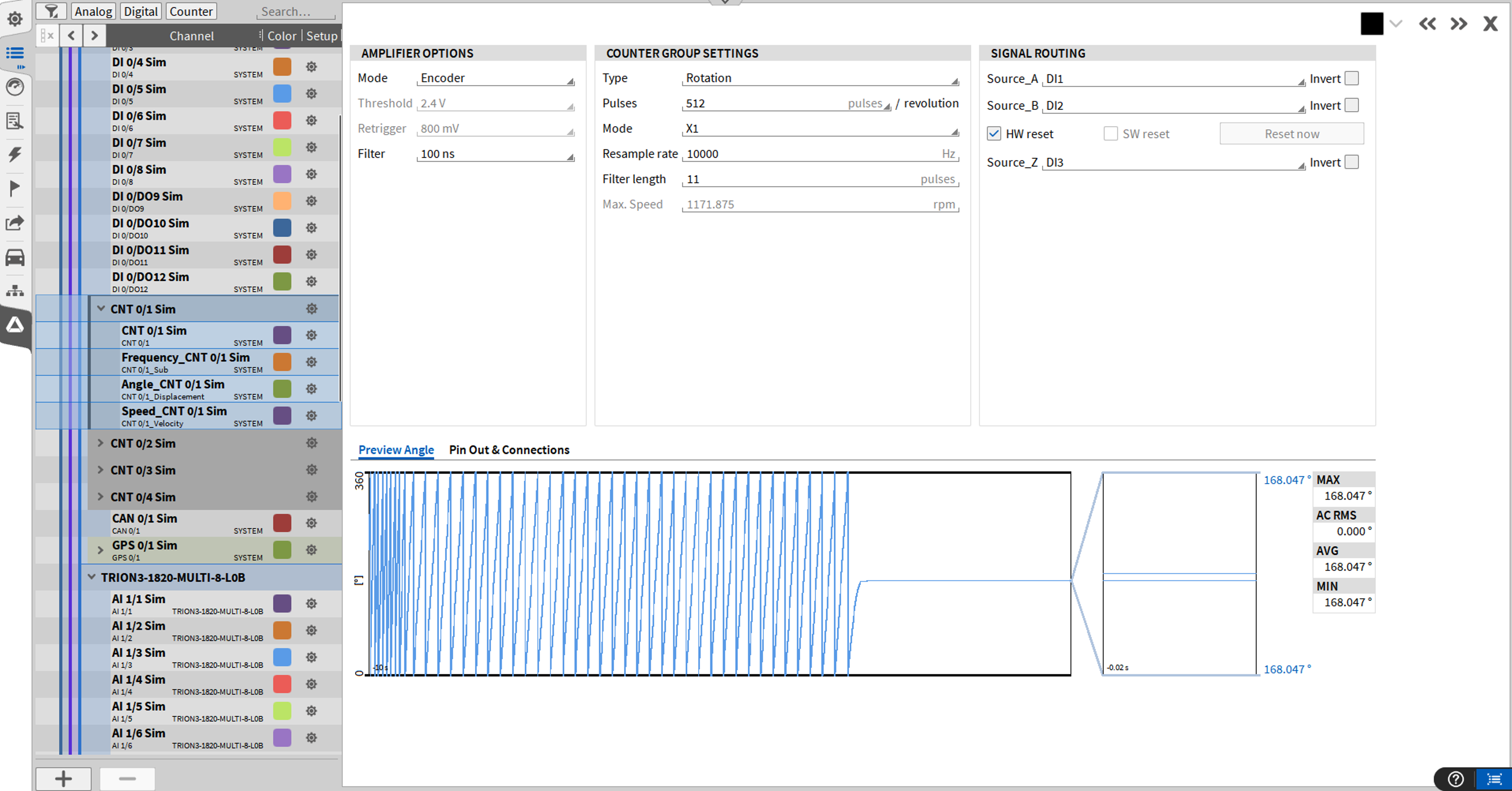Click the minus remove button

pos(127,779)
